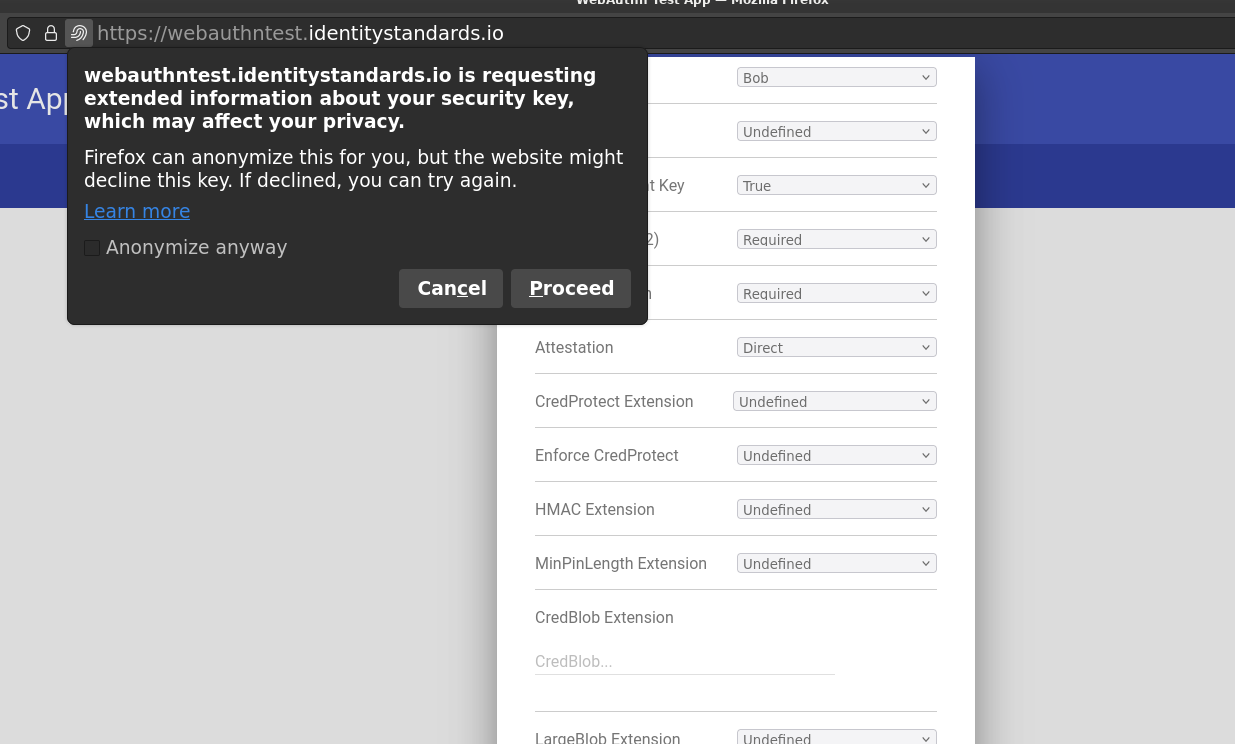Click the Proceed button
Viewport: 1235px width, 744px height.
(571, 288)
